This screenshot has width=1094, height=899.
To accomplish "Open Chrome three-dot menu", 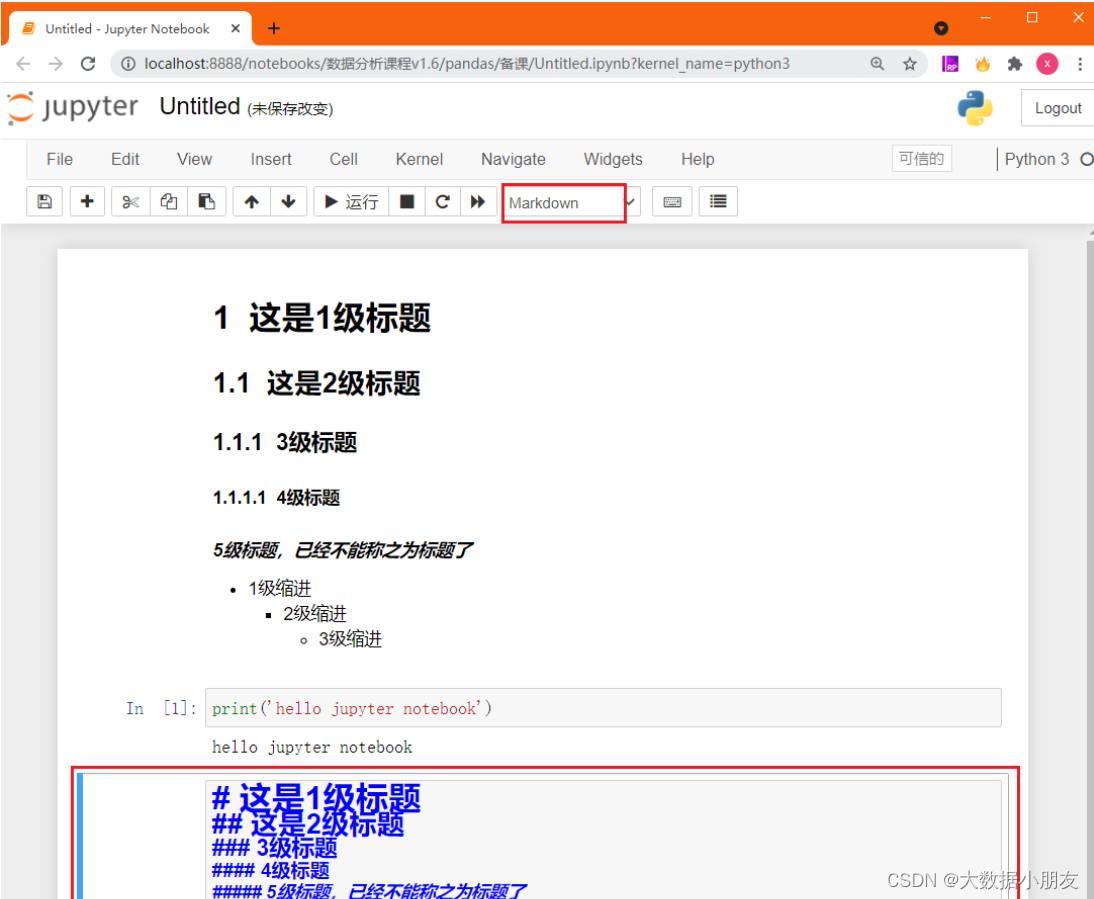I will pyautogui.click(x=1079, y=64).
